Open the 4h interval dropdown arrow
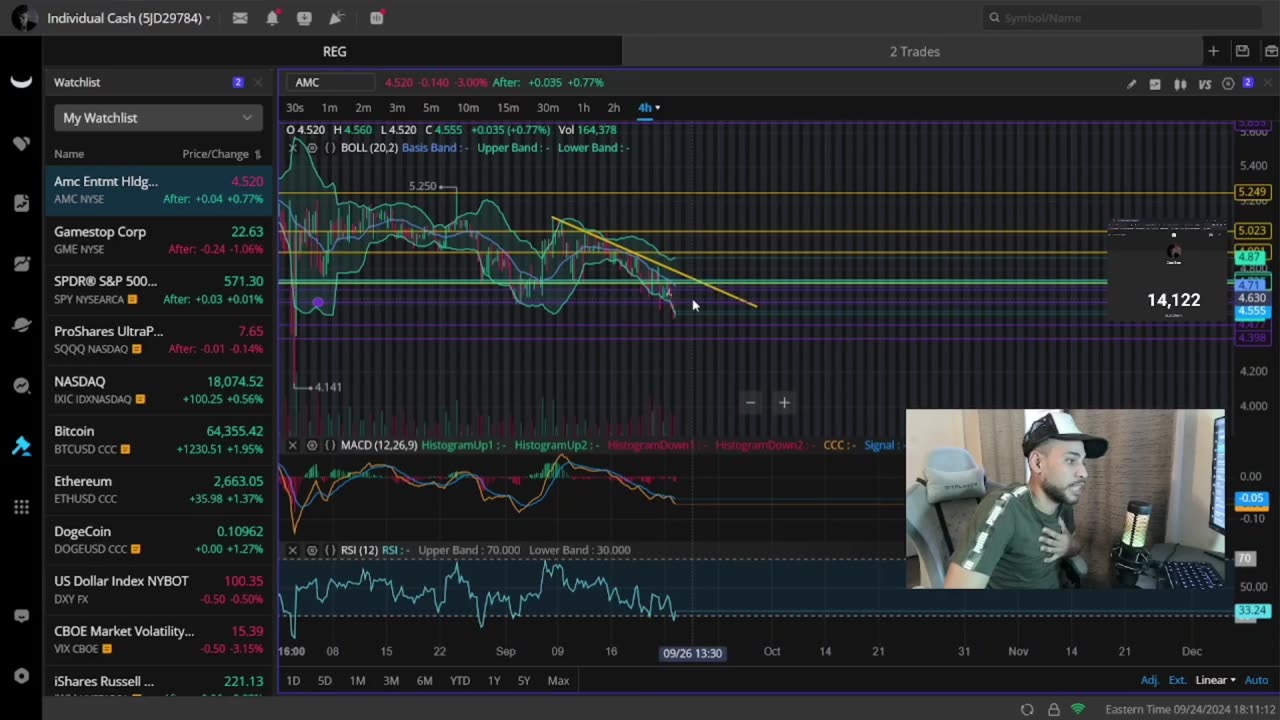 (x=657, y=108)
